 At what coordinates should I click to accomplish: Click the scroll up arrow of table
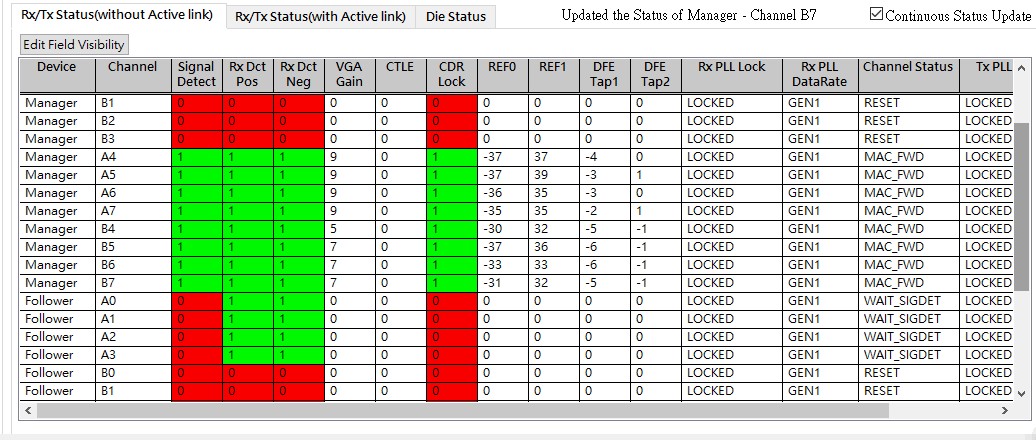[1020, 68]
